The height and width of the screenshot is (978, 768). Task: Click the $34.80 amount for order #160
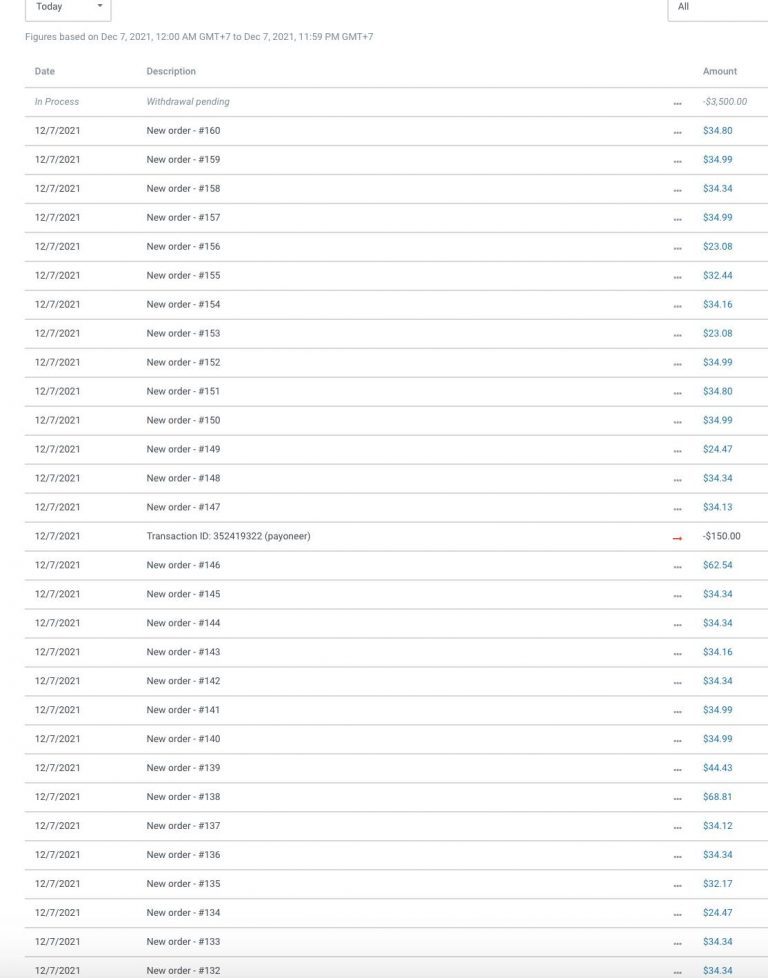tap(717, 130)
